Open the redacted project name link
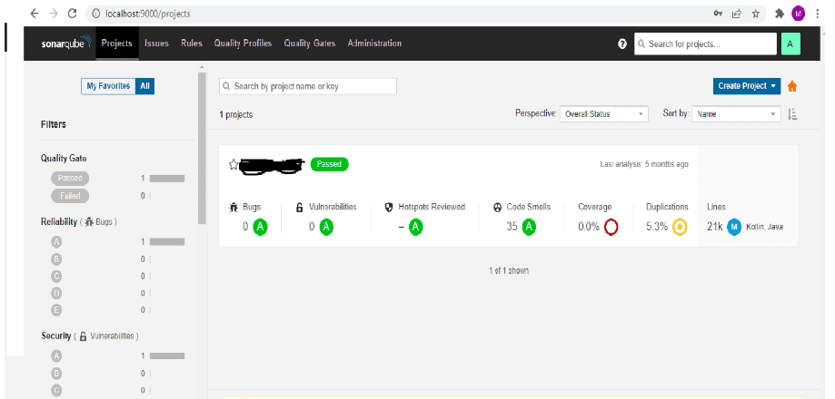Viewport: 835px width, 399px height. 272,166
